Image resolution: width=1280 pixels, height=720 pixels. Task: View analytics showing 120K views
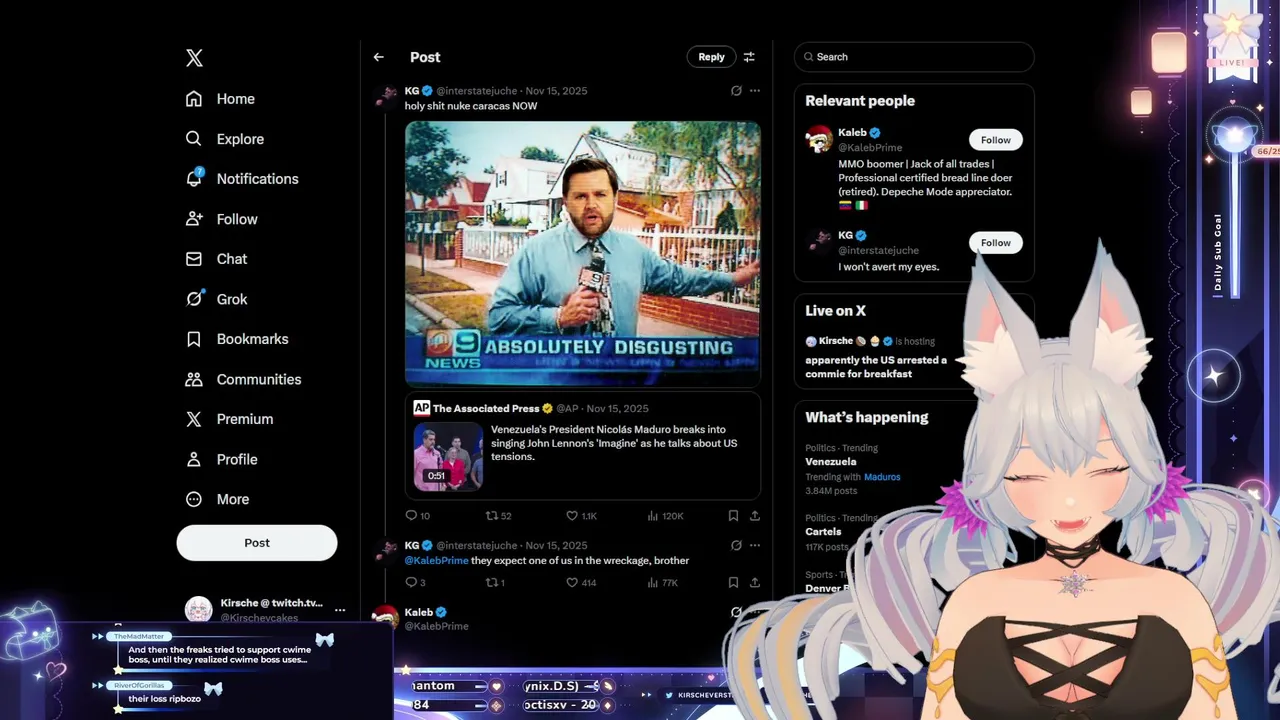(665, 516)
